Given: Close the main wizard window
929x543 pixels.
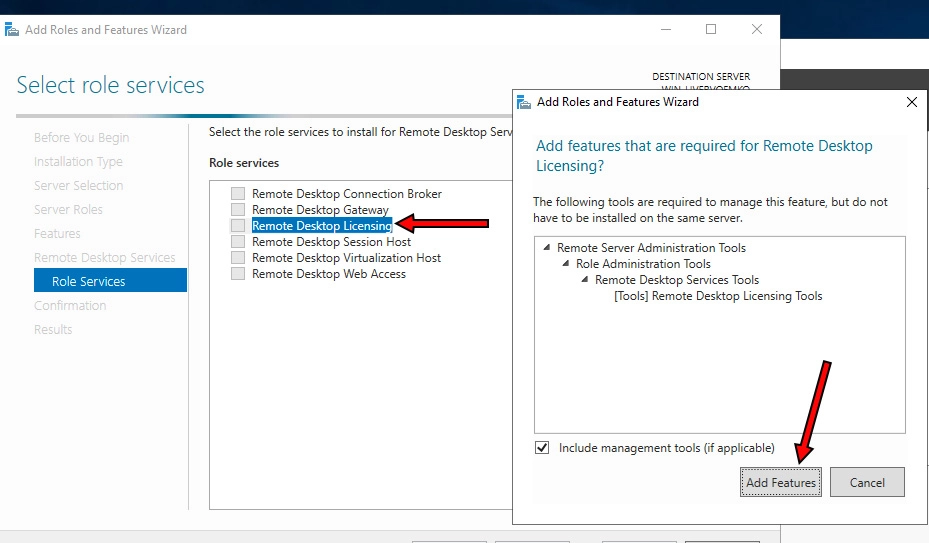Looking at the screenshot, I should coord(757,29).
